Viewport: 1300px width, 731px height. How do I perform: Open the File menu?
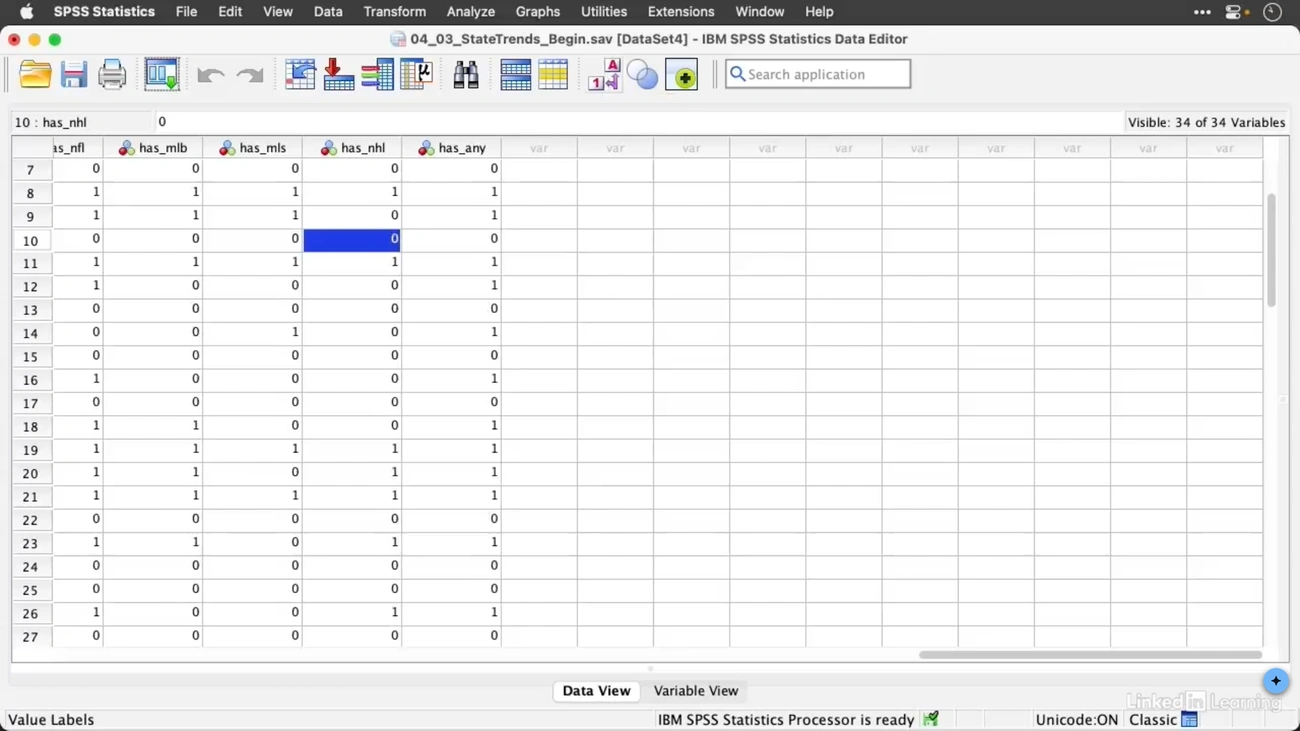tap(186, 12)
